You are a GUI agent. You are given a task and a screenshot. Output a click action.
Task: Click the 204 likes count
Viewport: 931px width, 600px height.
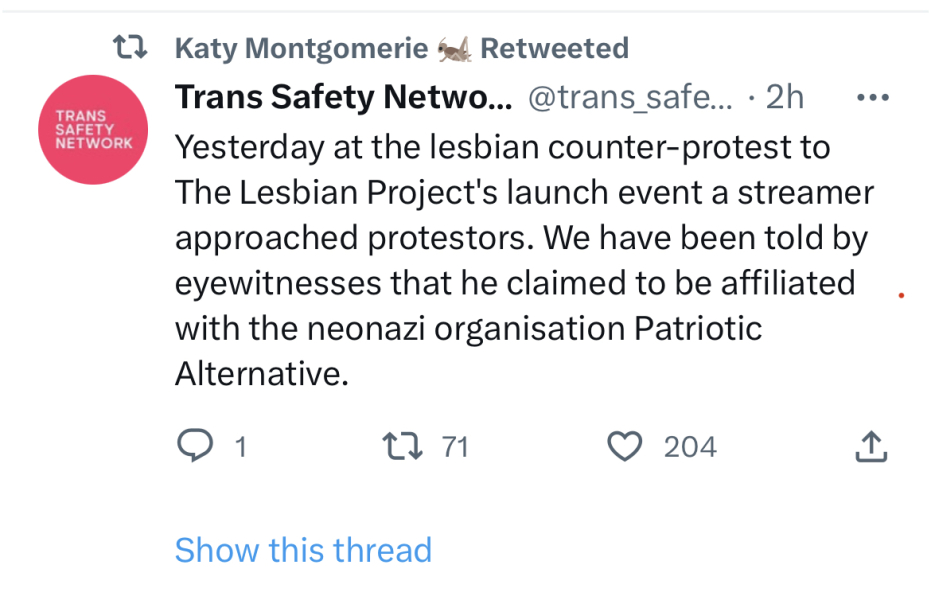[688, 447]
